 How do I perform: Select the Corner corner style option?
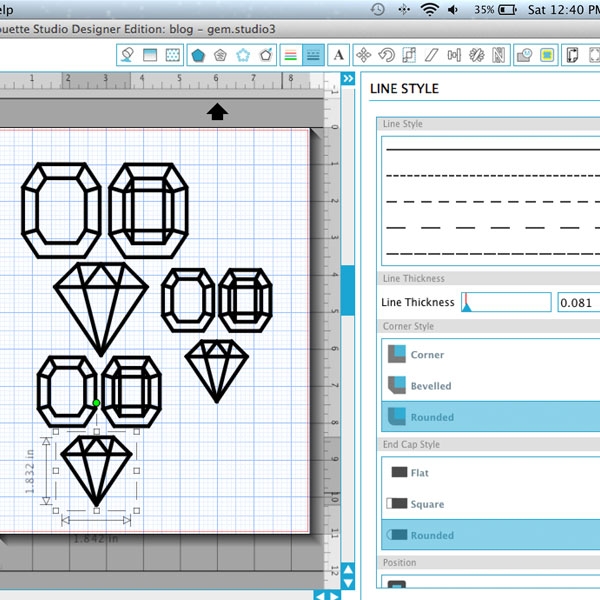[491, 354]
